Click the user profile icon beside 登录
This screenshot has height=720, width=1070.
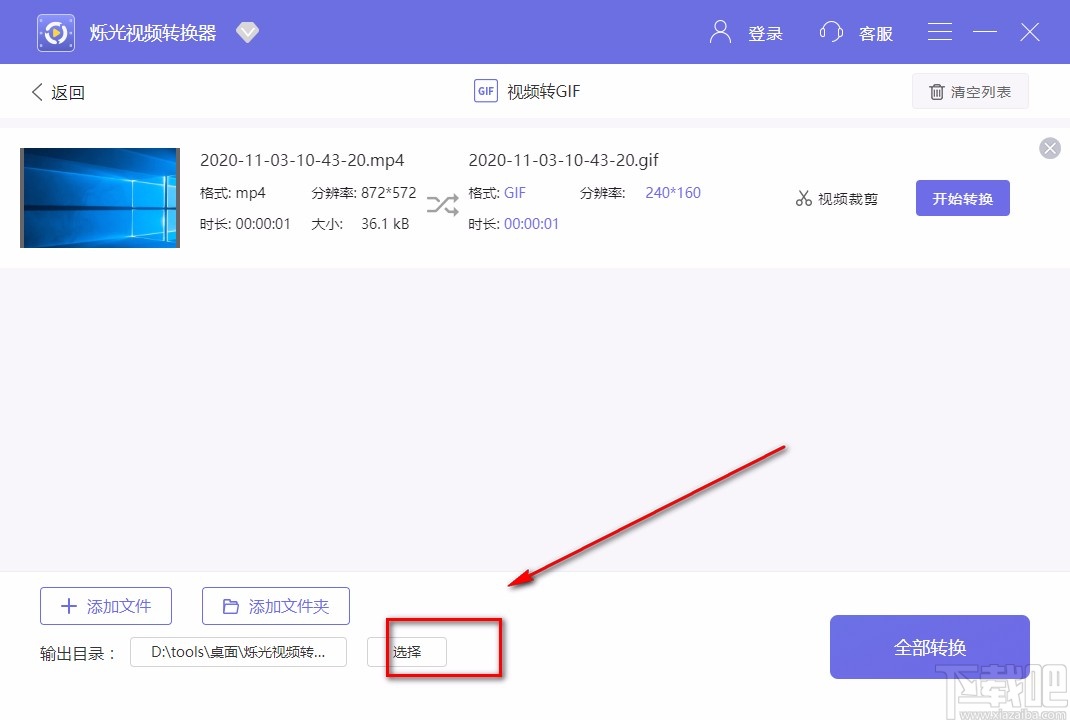click(x=719, y=31)
